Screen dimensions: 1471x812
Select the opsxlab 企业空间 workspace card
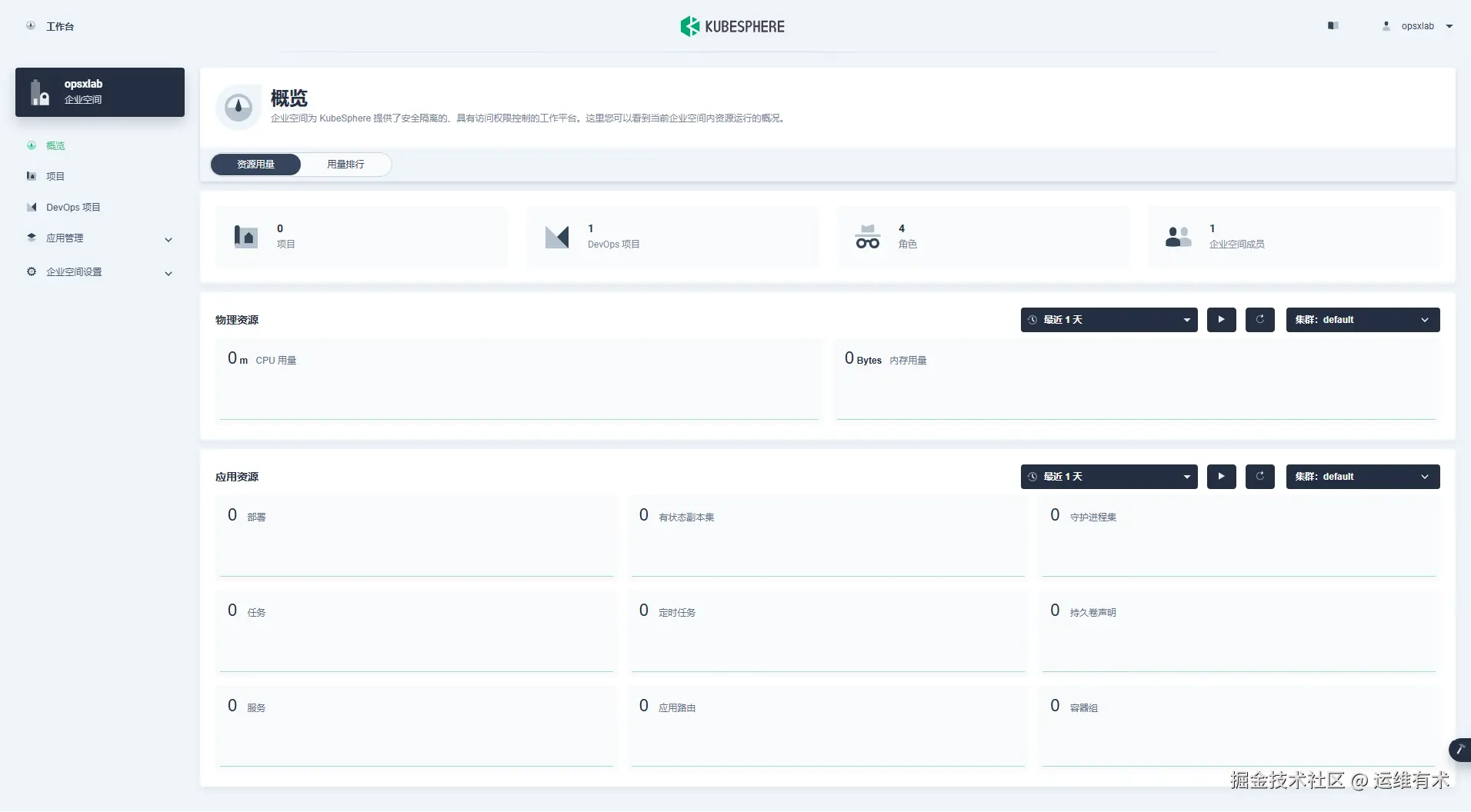coord(100,92)
